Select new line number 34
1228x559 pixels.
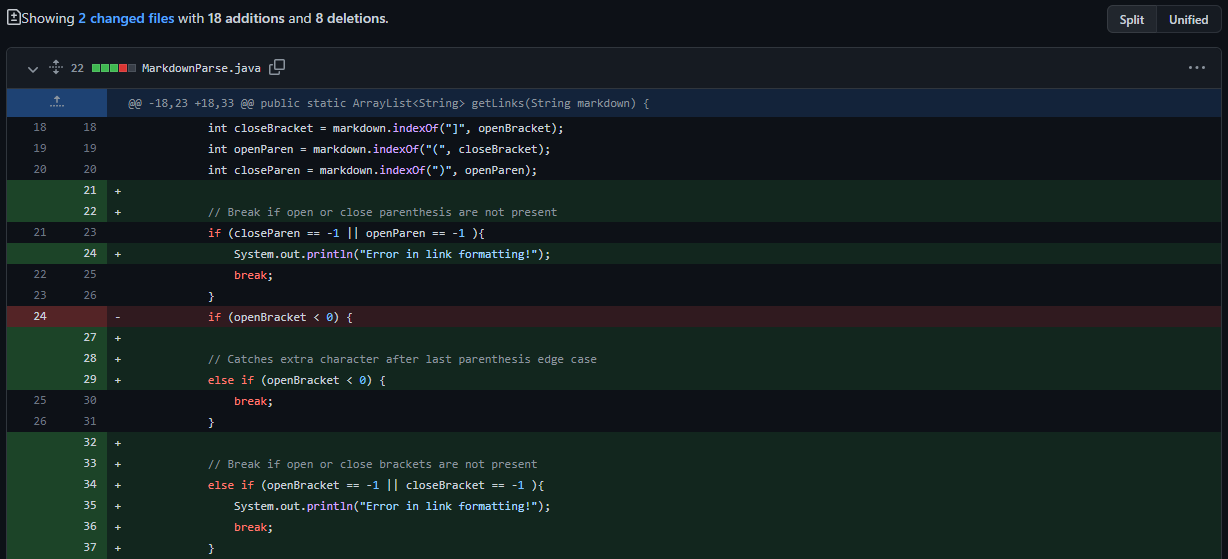[89, 485]
